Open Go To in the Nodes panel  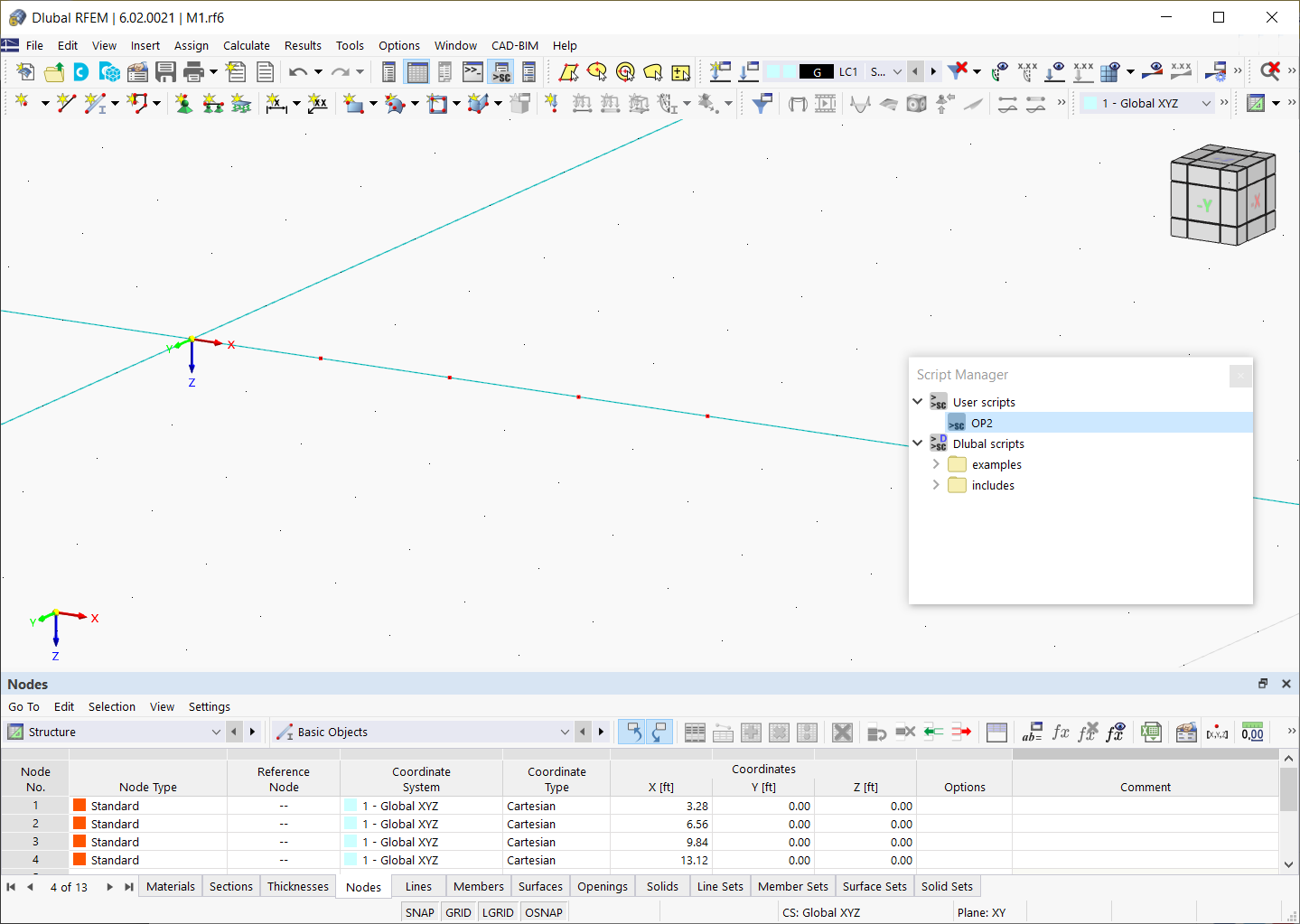(x=23, y=706)
